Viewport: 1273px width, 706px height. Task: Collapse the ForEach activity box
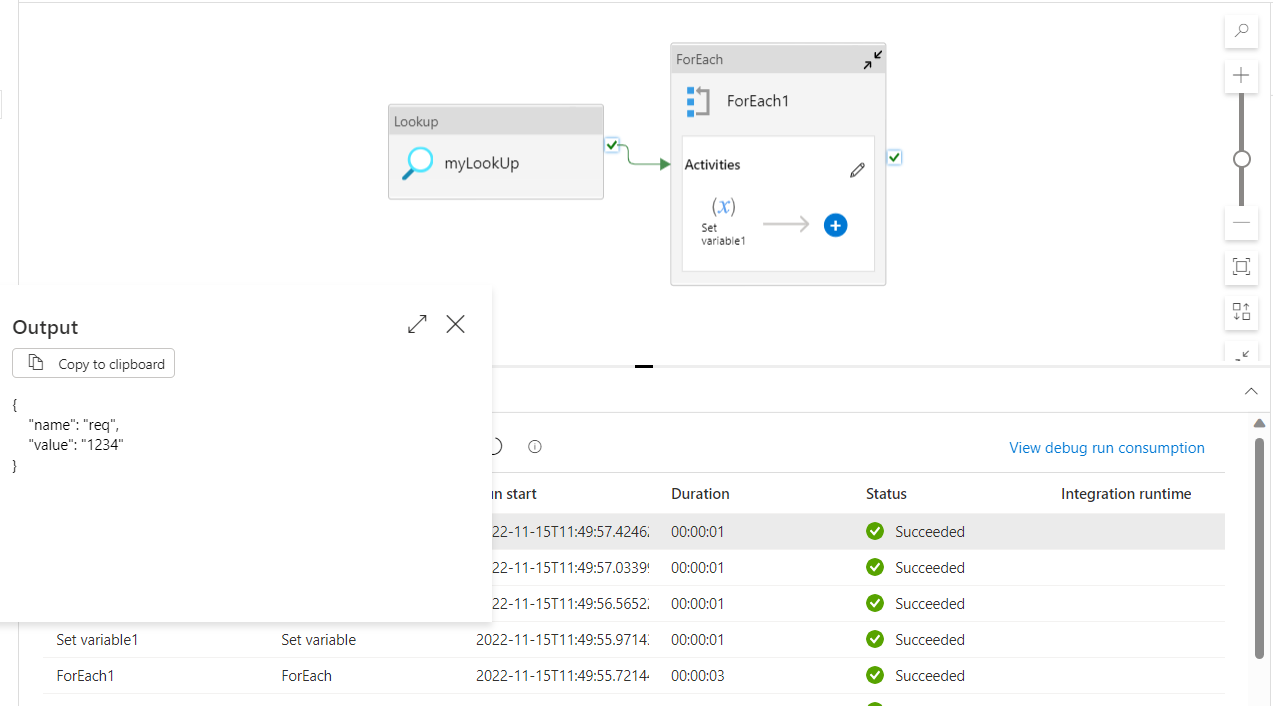pos(873,60)
